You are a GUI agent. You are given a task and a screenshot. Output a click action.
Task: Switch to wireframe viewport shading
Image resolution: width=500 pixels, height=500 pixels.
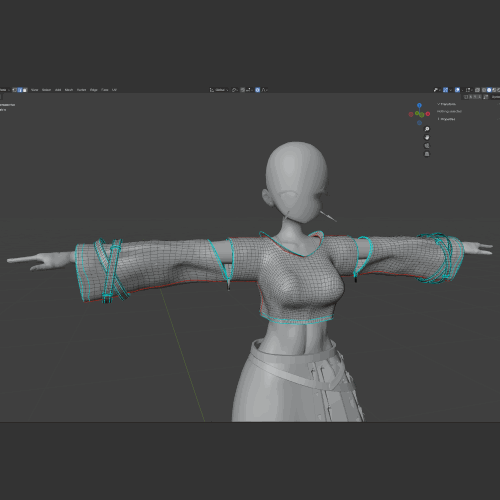pos(484,90)
